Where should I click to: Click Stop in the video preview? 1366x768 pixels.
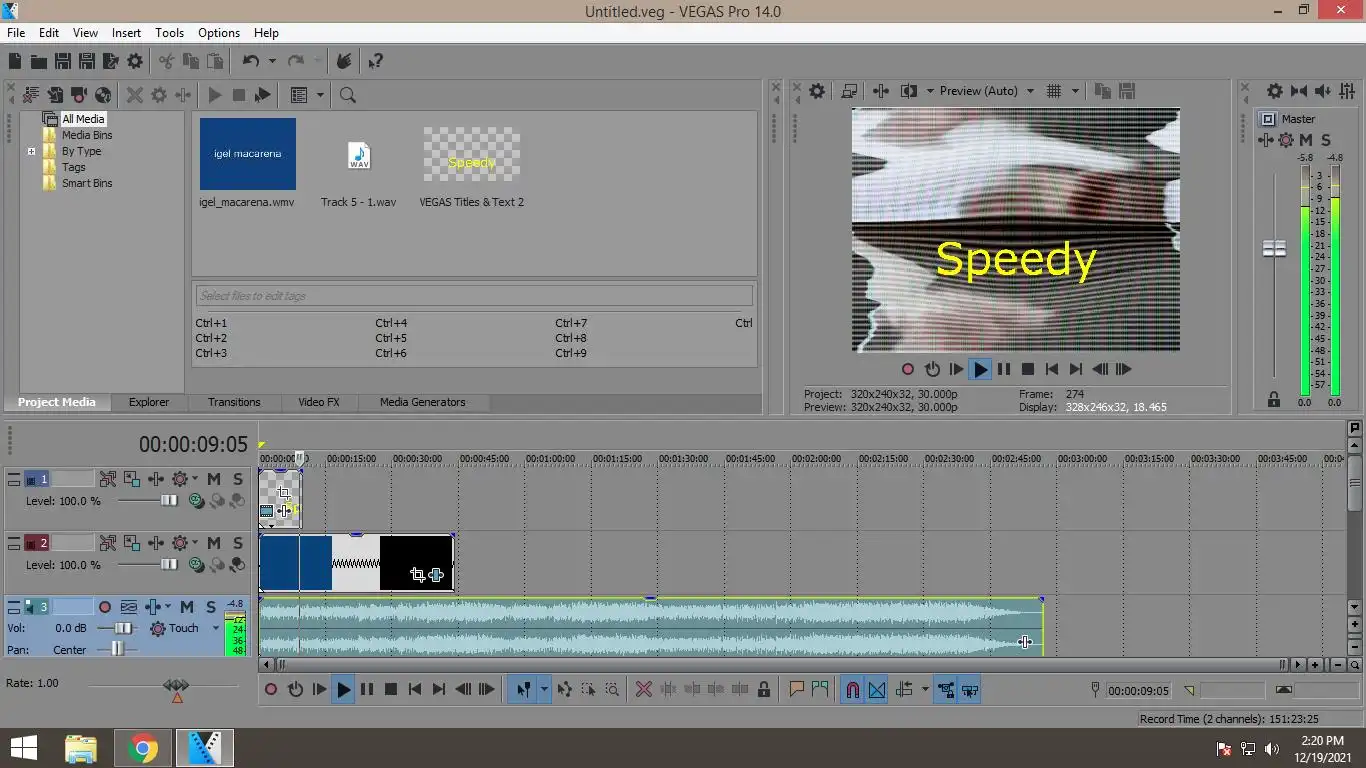pyautogui.click(x=1027, y=369)
